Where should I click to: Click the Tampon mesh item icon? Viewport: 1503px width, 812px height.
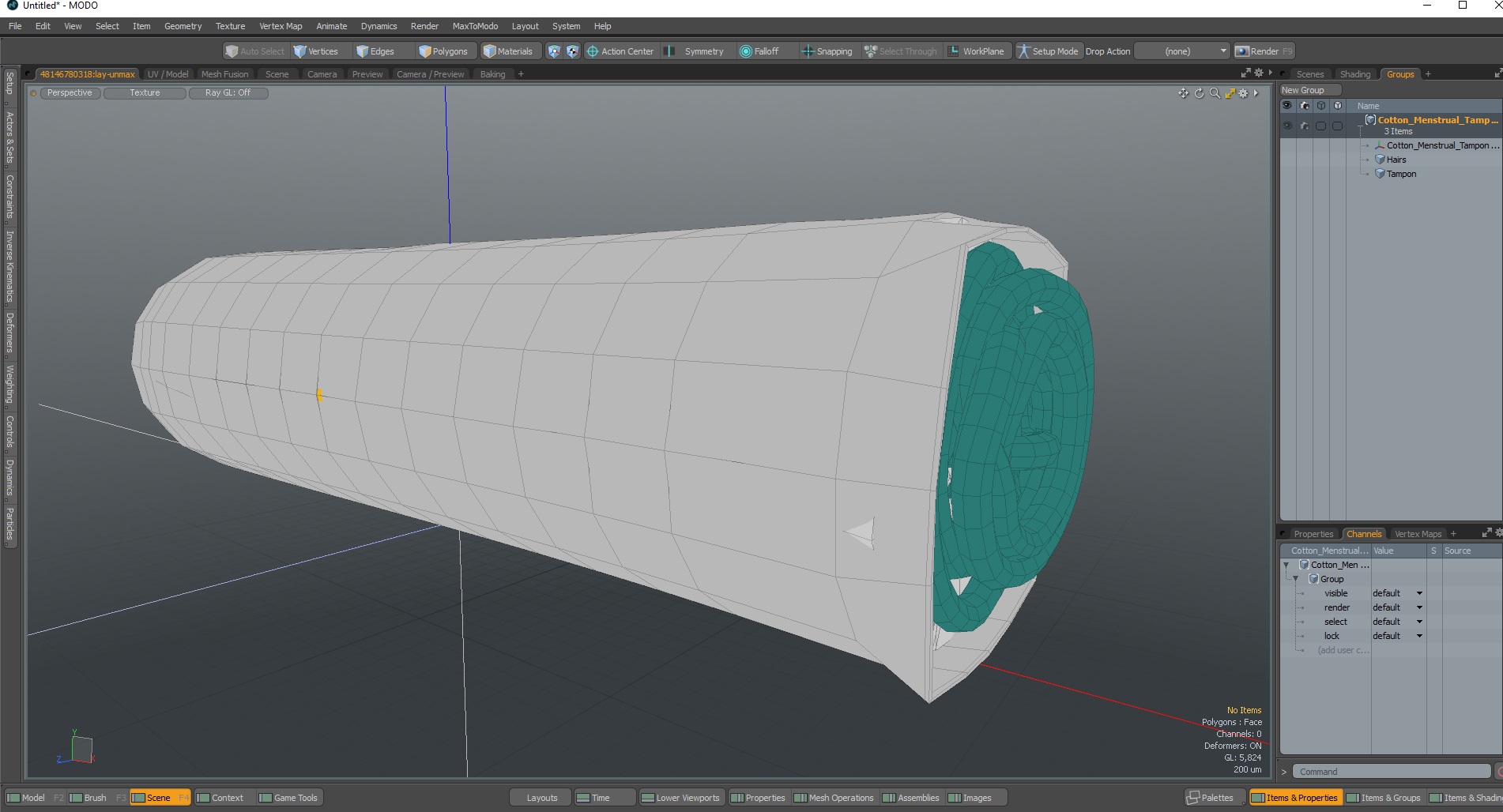click(x=1380, y=174)
